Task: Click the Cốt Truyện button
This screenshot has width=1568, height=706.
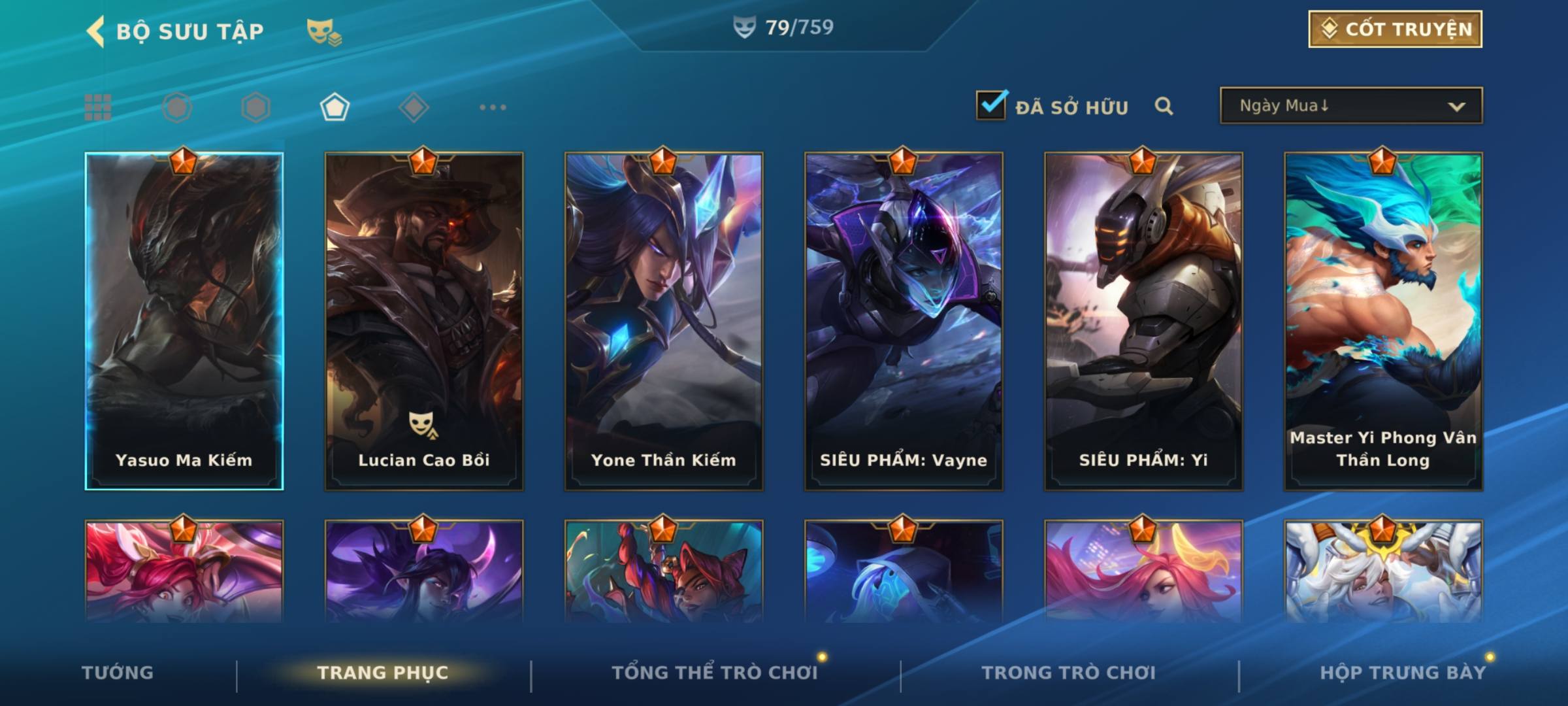Action: coord(1396,29)
